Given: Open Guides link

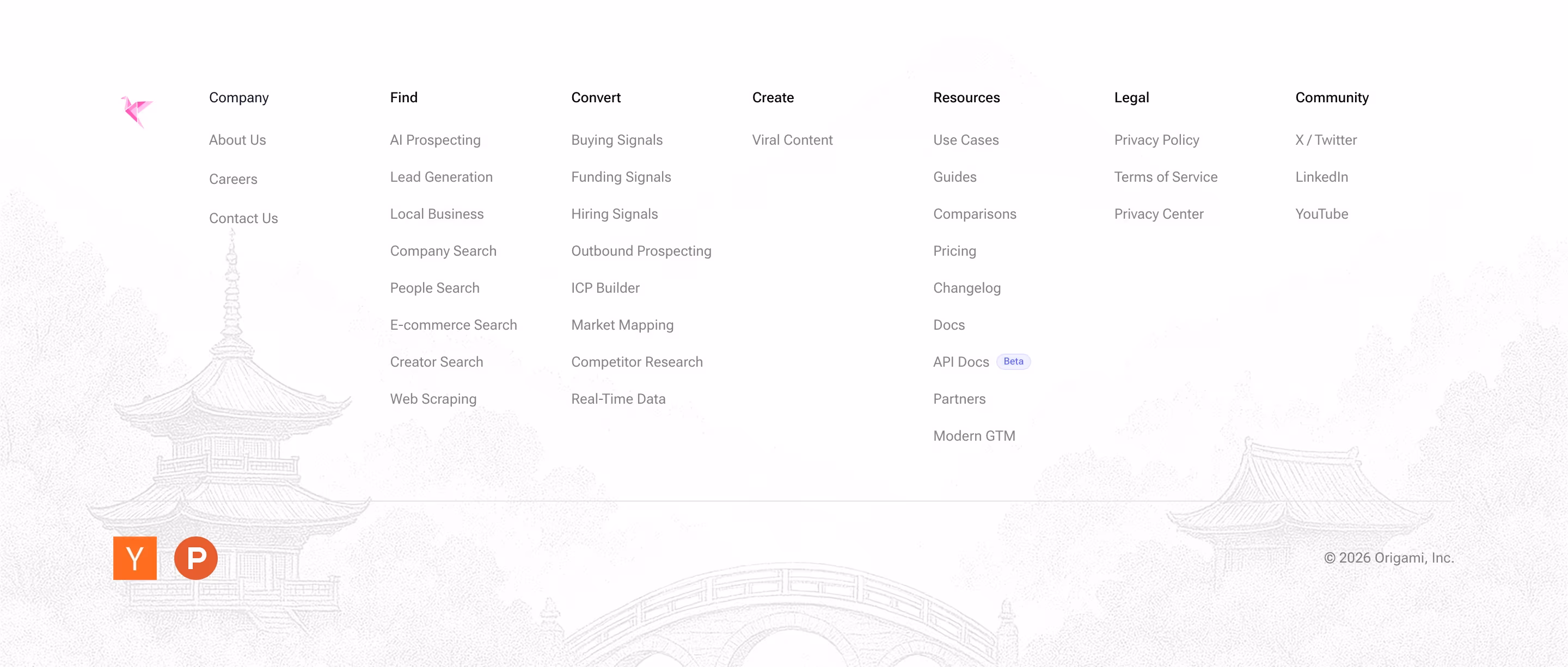Looking at the screenshot, I should click(954, 177).
